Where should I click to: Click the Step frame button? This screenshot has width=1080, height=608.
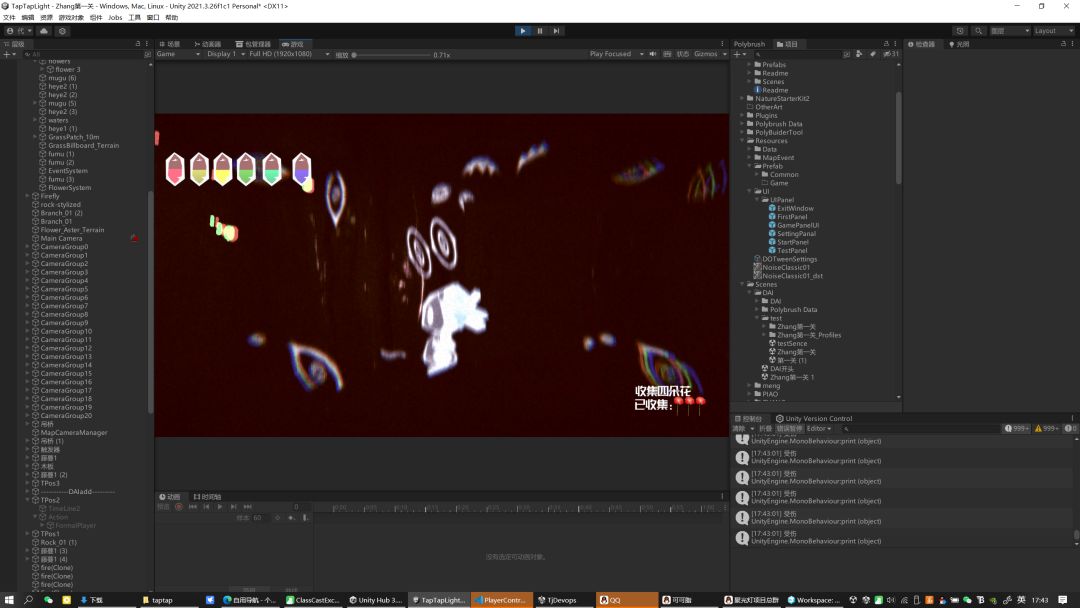pyautogui.click(x=557, y=31)
